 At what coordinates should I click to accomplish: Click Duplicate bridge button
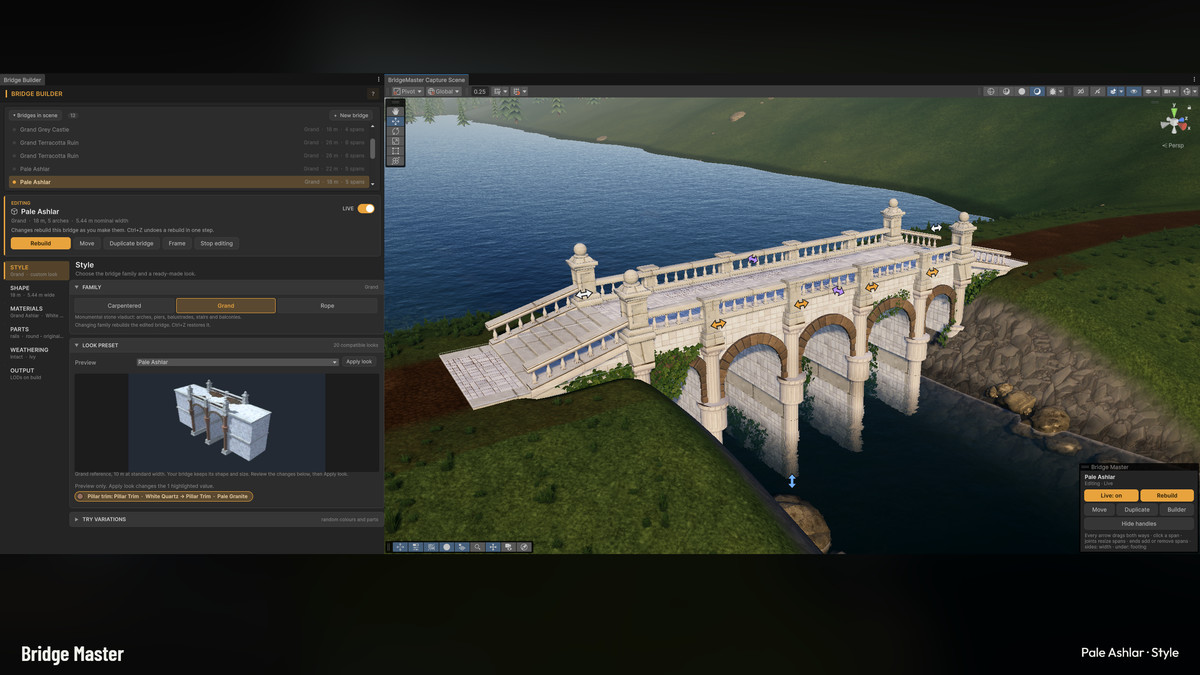(x=131, y=243)
